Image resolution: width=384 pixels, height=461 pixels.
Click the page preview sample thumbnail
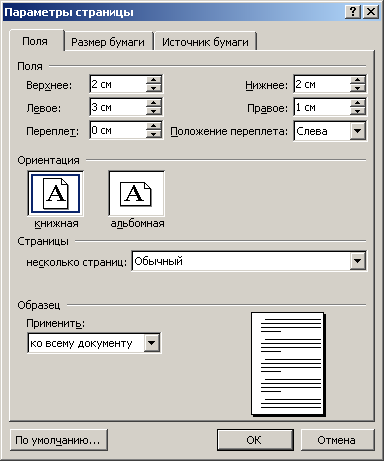tap(288, 364)
